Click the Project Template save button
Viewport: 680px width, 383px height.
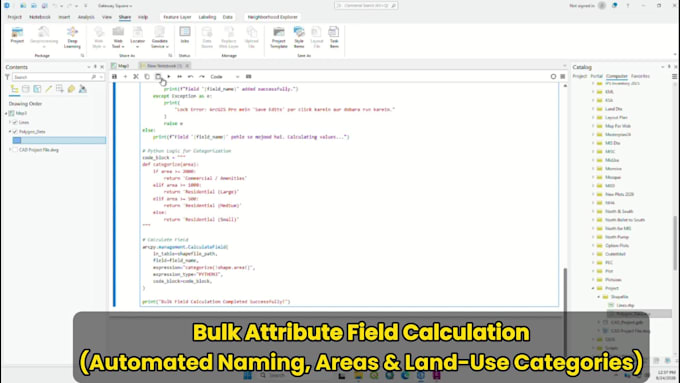click(279, 37)
